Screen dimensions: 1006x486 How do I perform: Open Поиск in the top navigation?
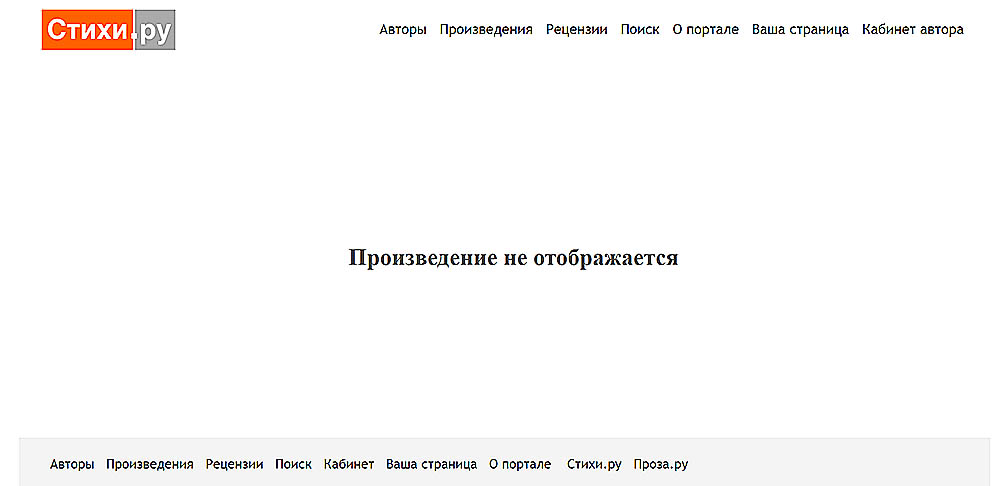640,29
